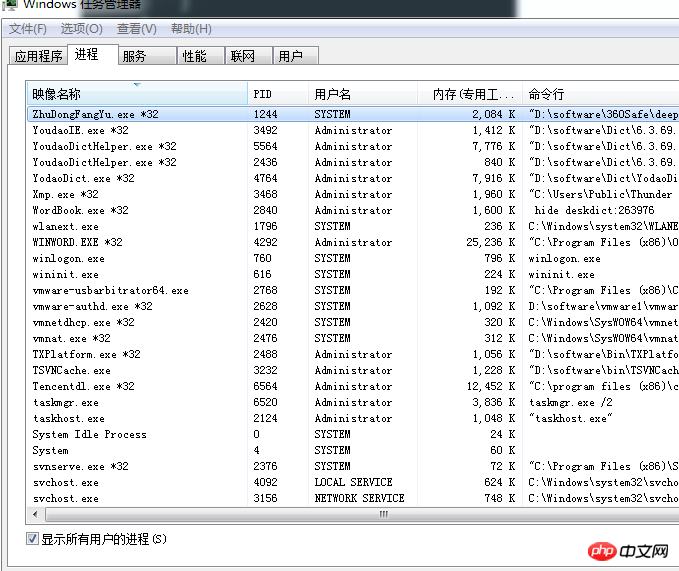The height and width of the screenshot is (571, 679).
Task: Sort by 映像名称 column header
Action: click(x=137, y=94)
